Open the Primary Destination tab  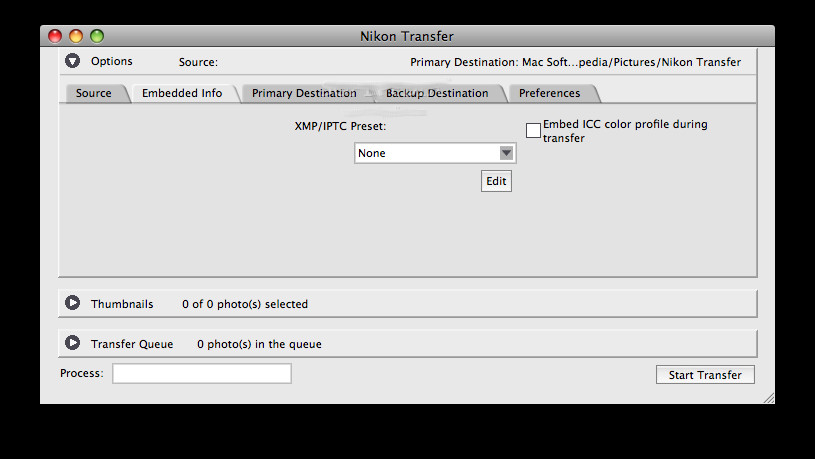(x=305, y=93)
